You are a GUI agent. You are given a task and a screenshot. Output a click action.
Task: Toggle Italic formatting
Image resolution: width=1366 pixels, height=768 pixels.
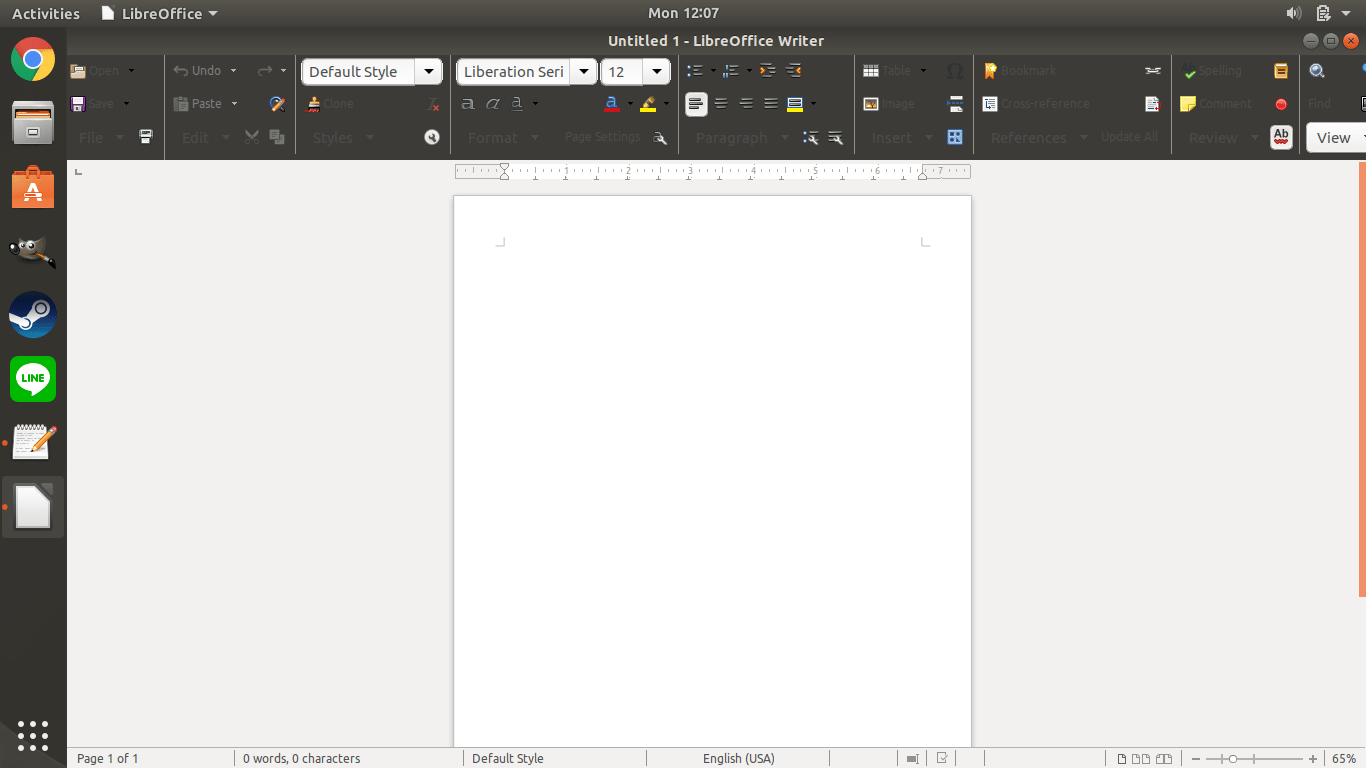[493, 104]
